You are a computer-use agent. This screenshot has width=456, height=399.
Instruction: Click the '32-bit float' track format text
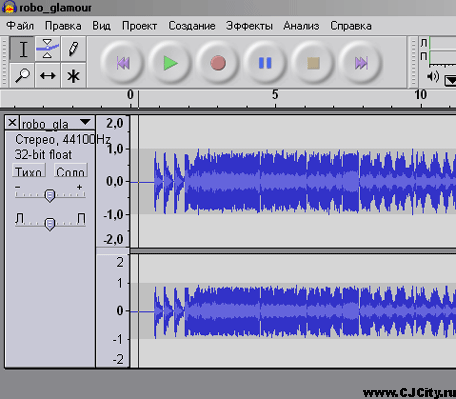pos(43,155)
